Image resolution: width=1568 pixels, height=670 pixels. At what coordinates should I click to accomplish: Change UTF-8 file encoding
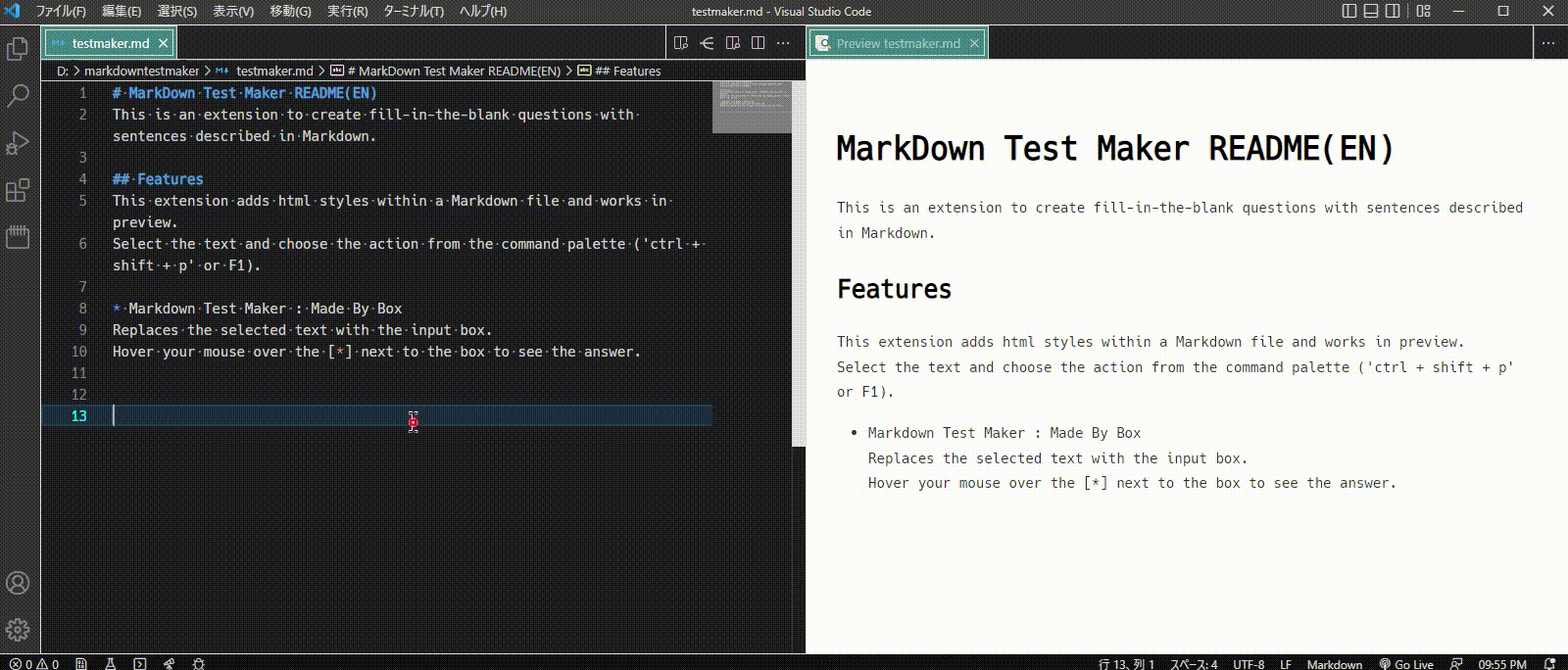coord(1248,663)
